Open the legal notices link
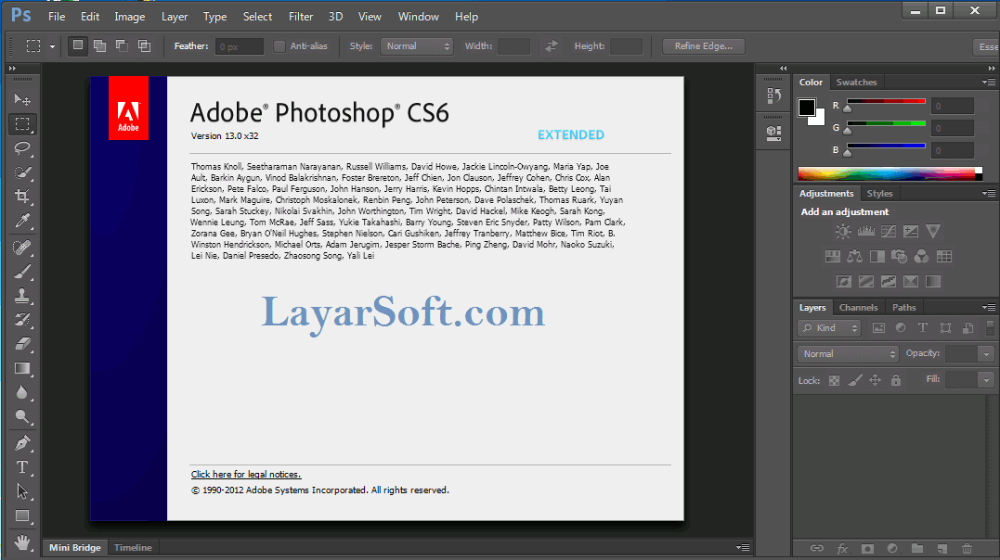 pos(246,474)
